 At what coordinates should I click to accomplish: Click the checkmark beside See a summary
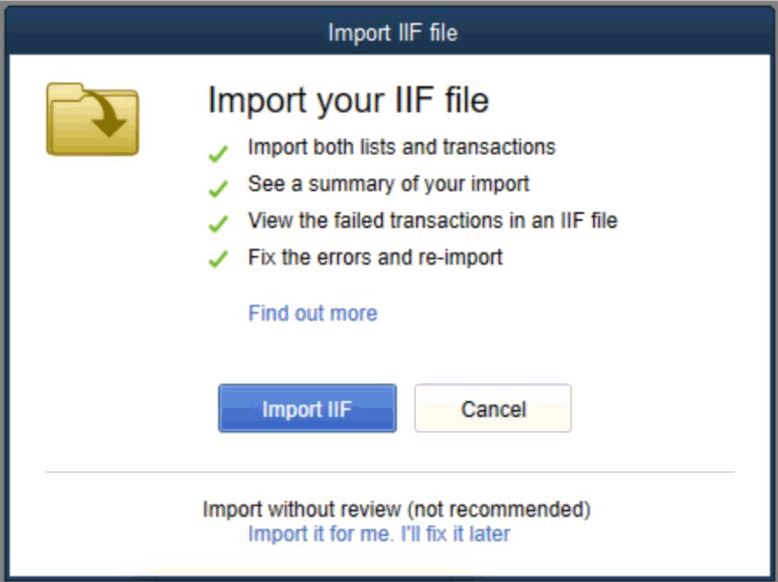coord(217,189)
